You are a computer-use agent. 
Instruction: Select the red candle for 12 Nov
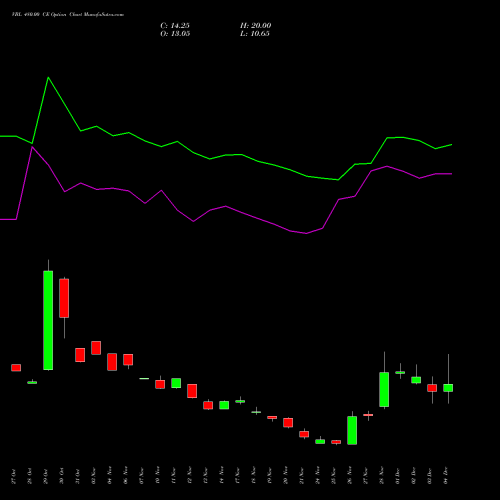[x=192, y=391]
